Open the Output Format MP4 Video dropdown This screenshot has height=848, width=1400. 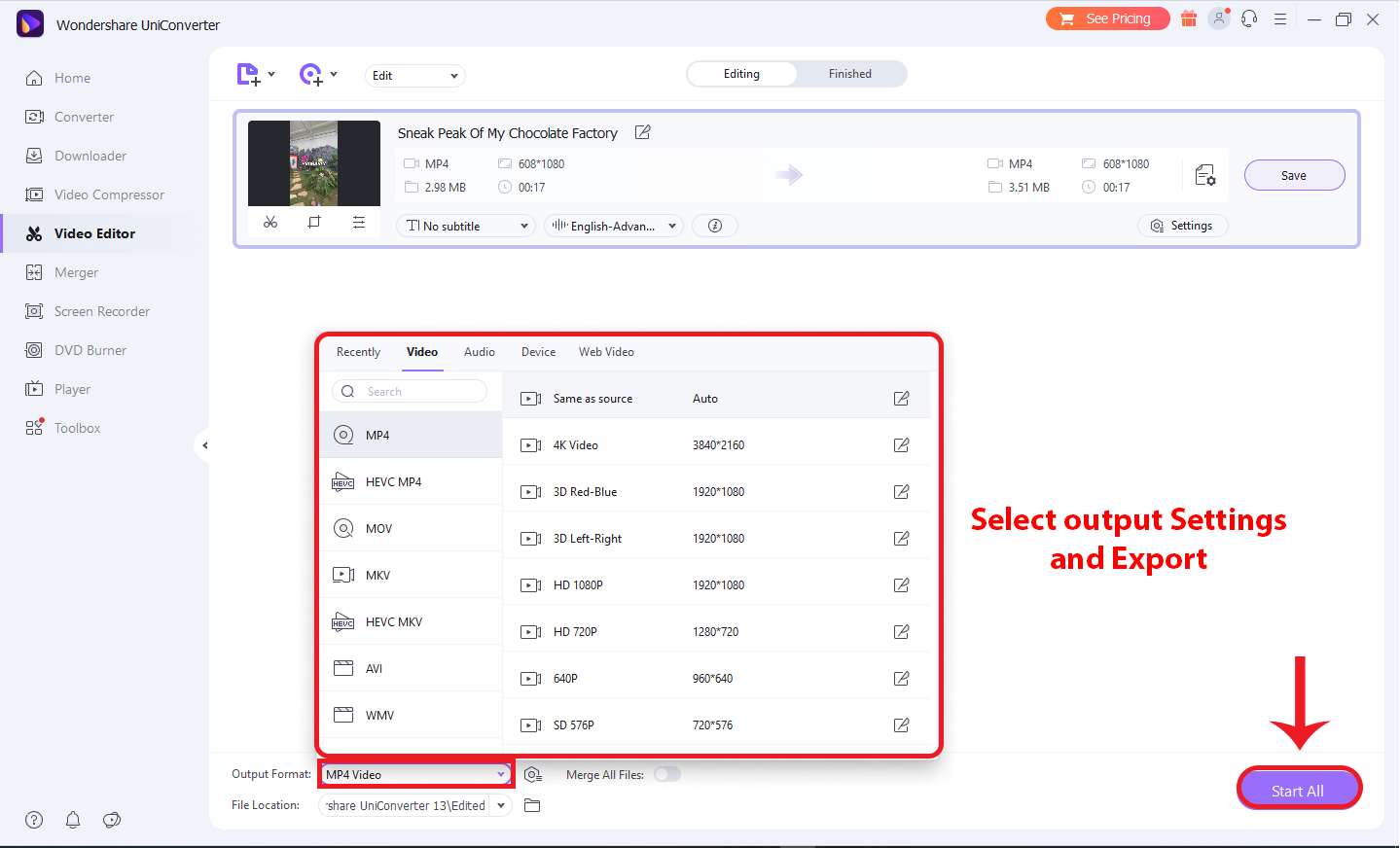tap(416, 775)
